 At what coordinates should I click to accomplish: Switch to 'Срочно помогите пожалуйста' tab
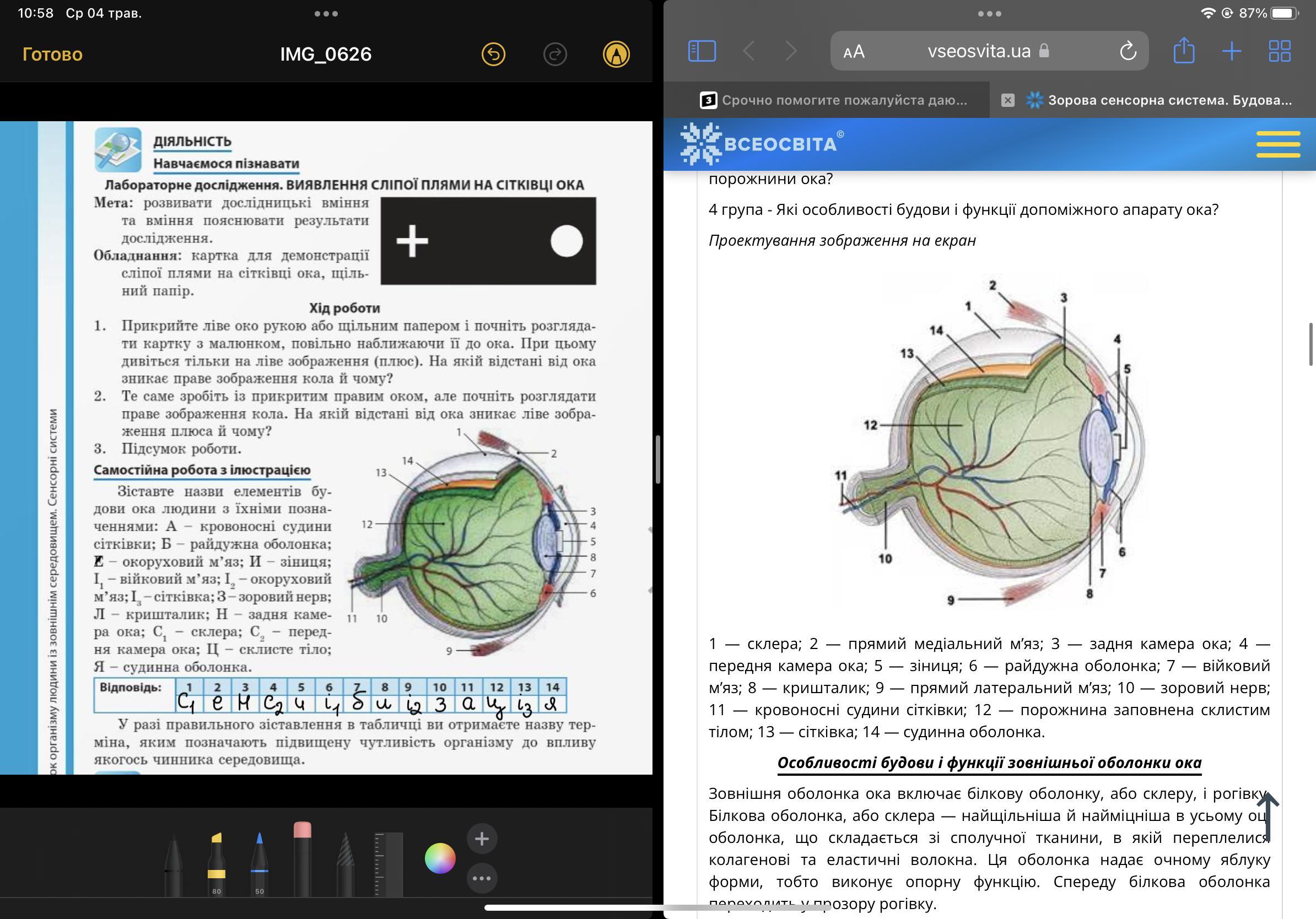pyautogui.click(x=833, y=100)
